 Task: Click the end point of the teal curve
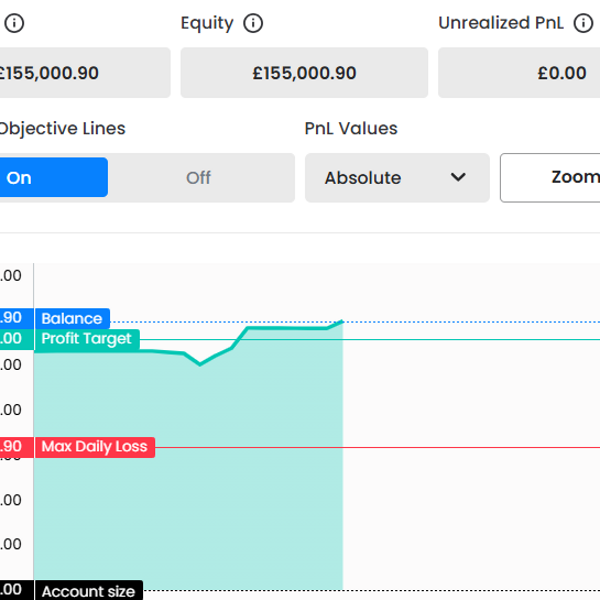[x=342, y=321]
